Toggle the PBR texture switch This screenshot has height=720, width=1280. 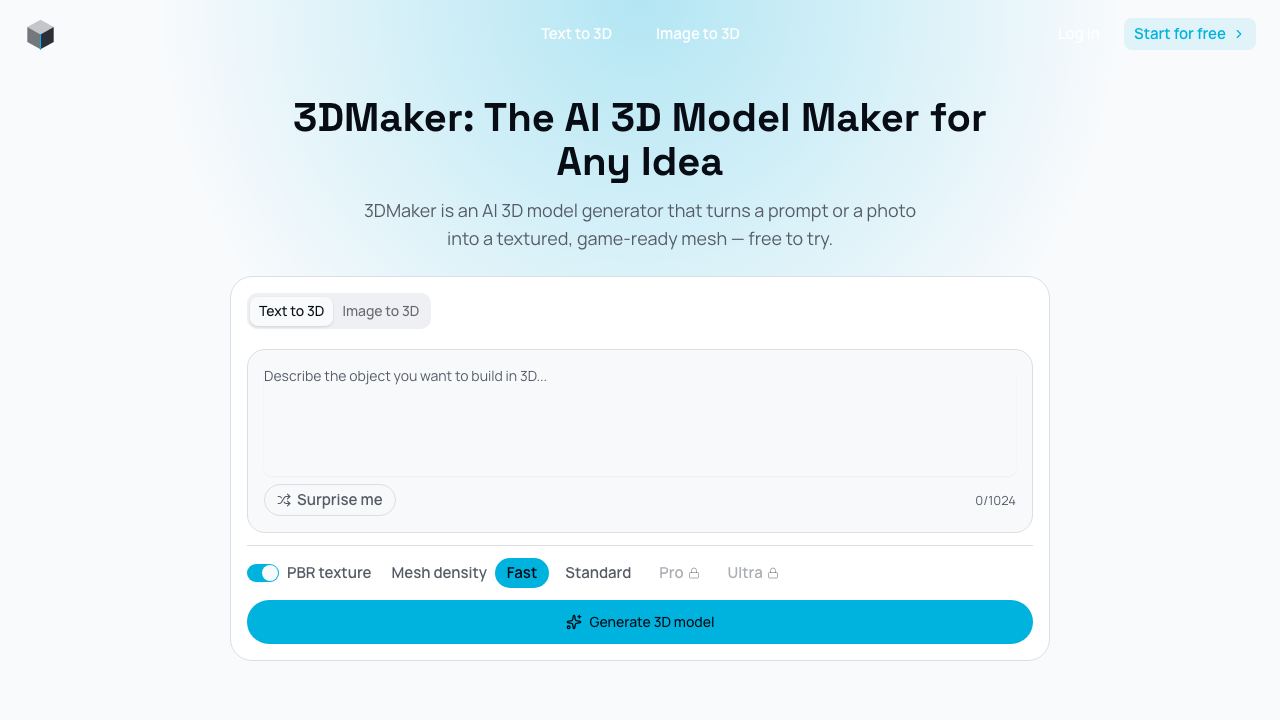pos(263,573)
